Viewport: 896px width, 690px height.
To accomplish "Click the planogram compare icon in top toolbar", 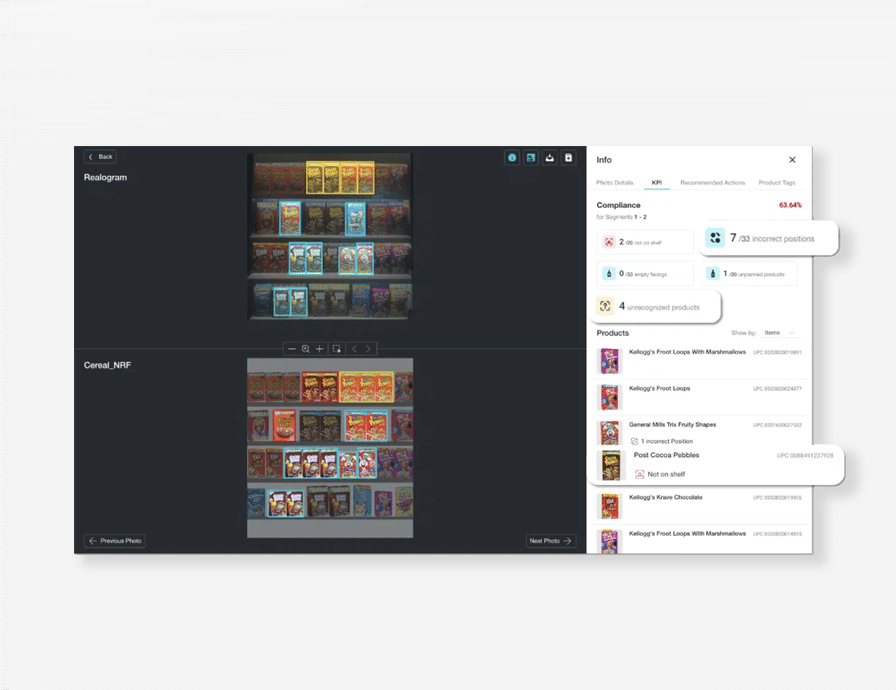I will (531, 158).
